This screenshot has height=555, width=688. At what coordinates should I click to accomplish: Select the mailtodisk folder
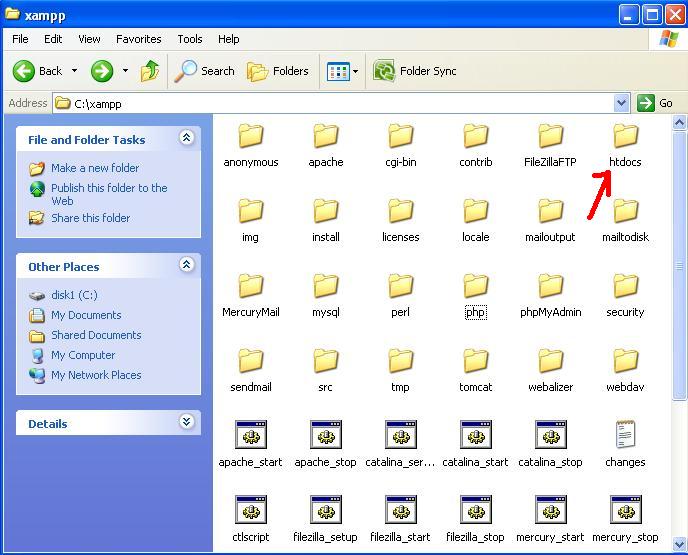[x=625, y=221]
